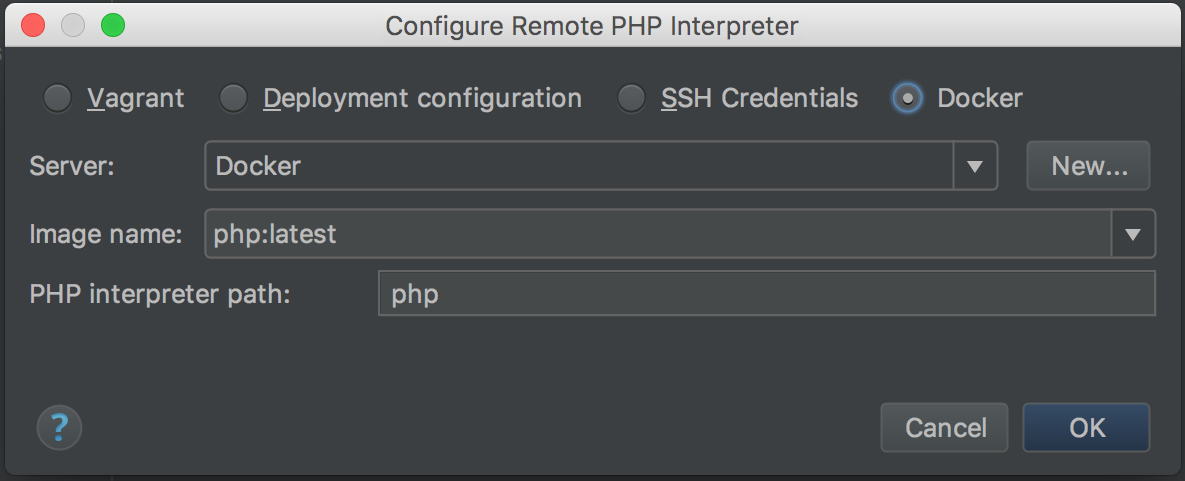Image resolution: width=1185 pixels, height=481 pixels.
Task: Confirm with the OK button
Action: click(x=1087, y=427)
